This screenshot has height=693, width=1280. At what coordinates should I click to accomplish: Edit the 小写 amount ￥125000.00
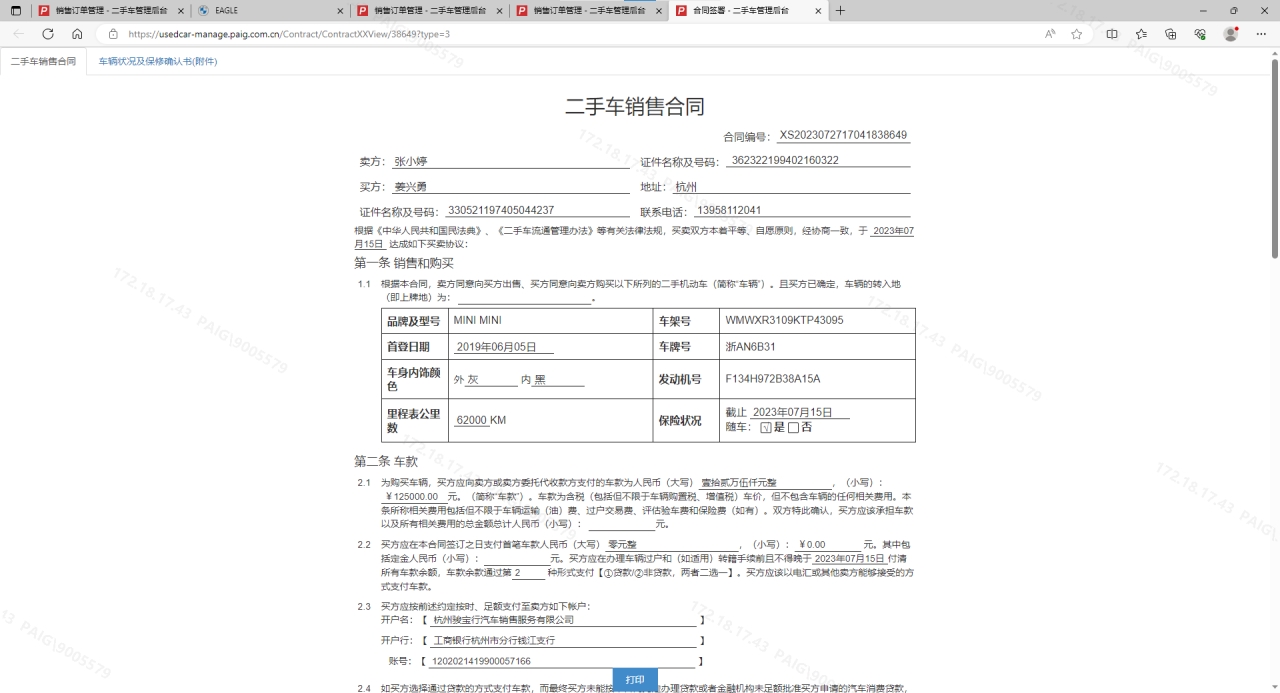point(413,496)
